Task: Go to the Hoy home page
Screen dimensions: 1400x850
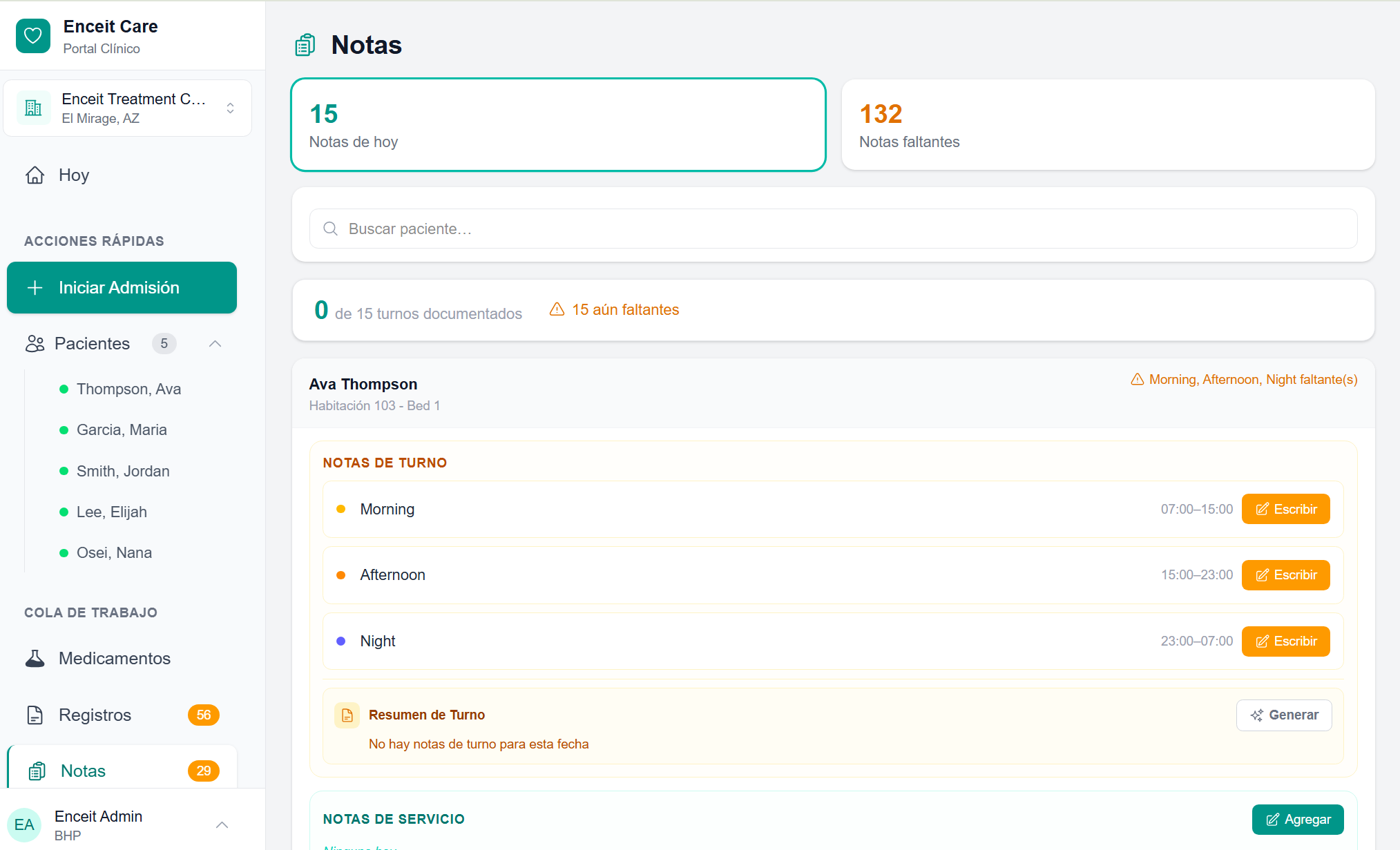Action: pos(74,175)
